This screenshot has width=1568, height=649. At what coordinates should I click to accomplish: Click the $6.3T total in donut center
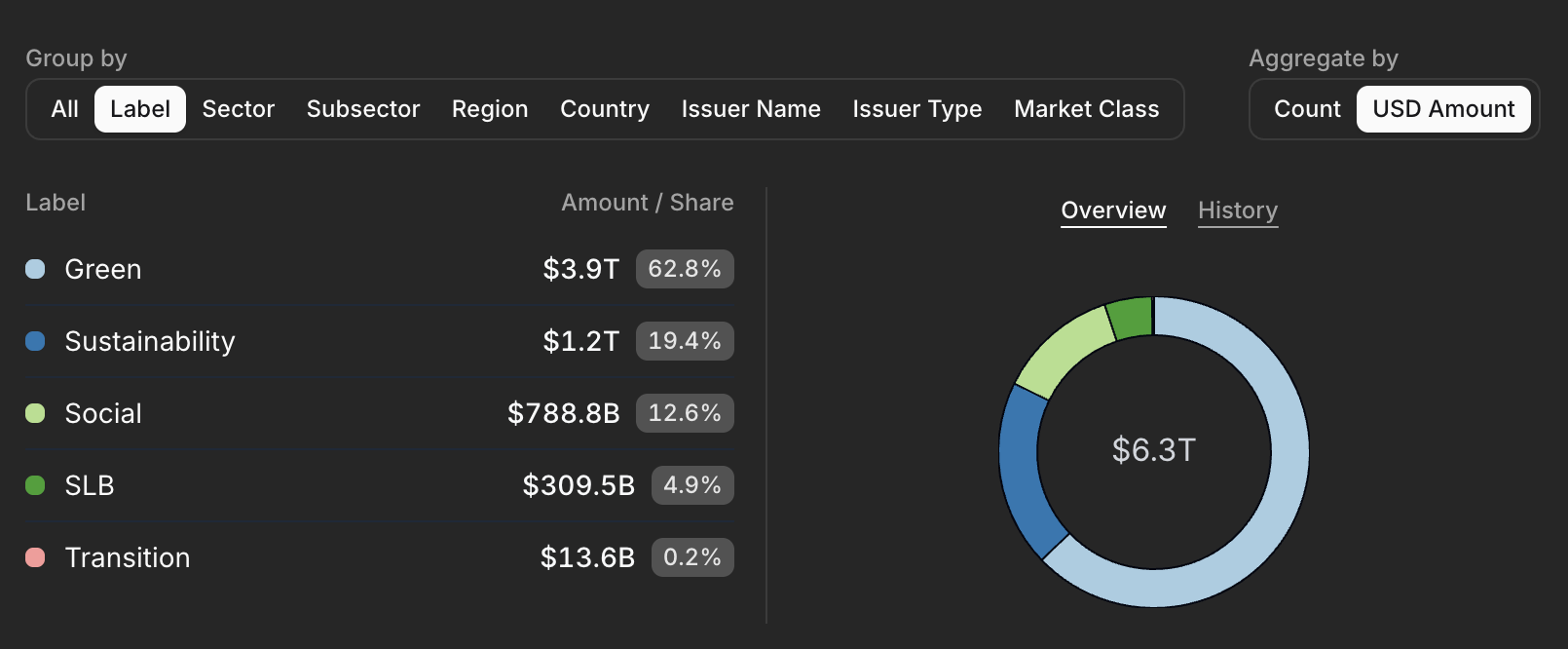click(x=1154, y=450)
